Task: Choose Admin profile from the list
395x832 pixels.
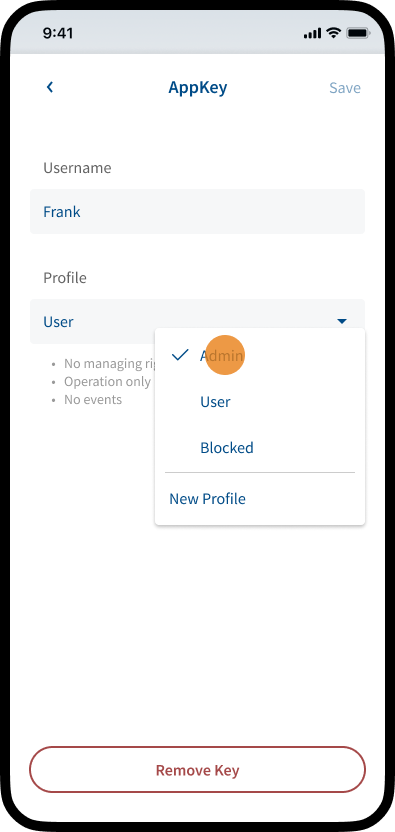Action: pos(221,356)
